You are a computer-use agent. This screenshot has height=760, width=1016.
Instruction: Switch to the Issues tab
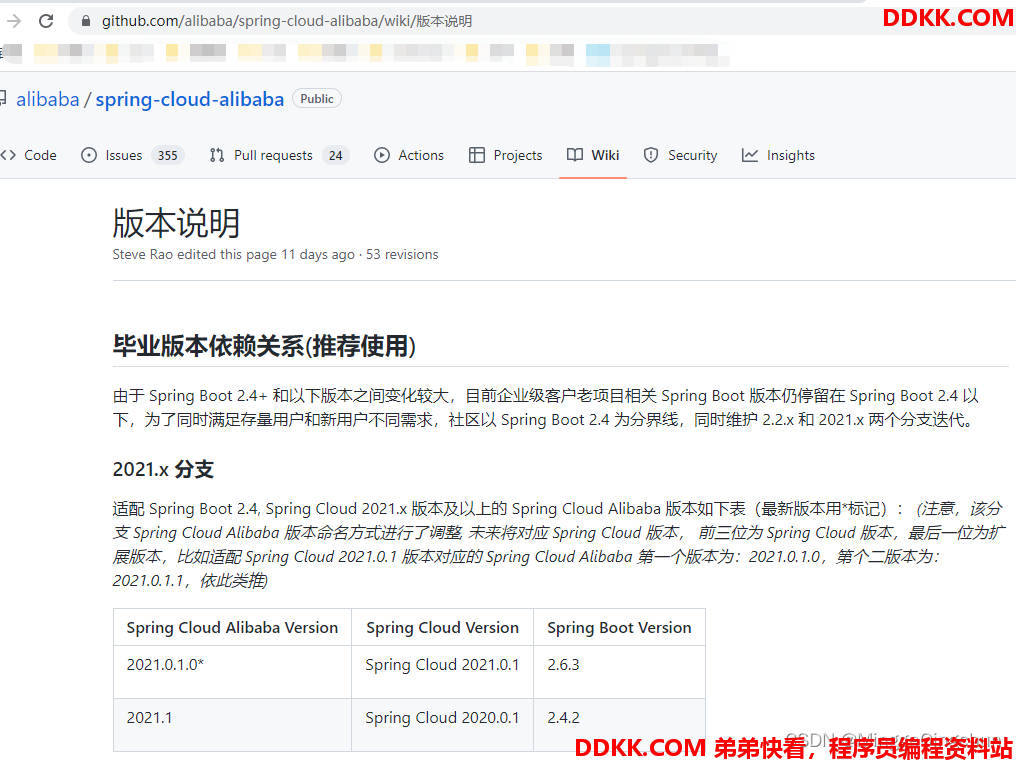coord(132,155)
